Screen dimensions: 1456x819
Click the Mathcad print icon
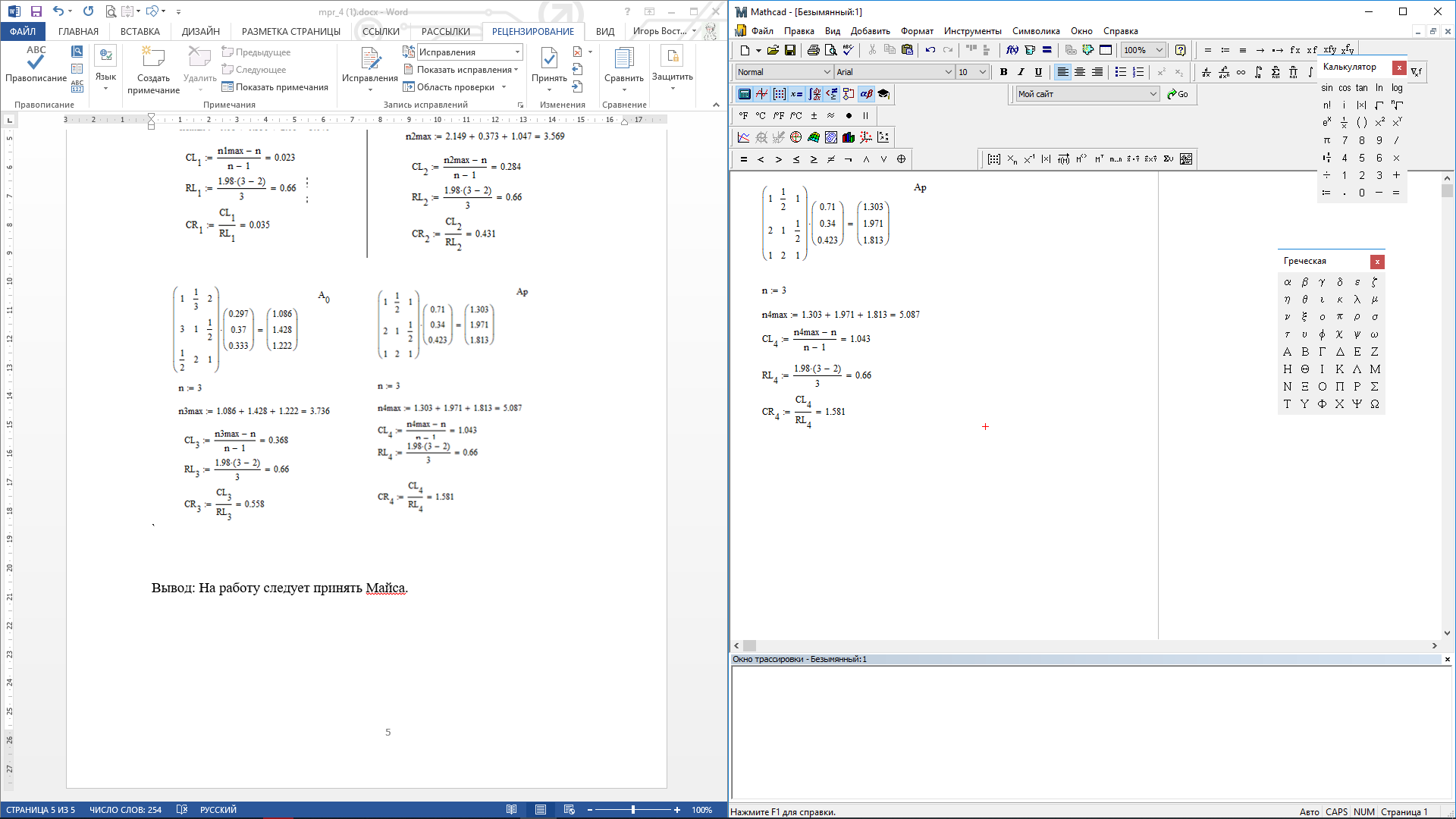pyautogui.click(x=813, y=50)
